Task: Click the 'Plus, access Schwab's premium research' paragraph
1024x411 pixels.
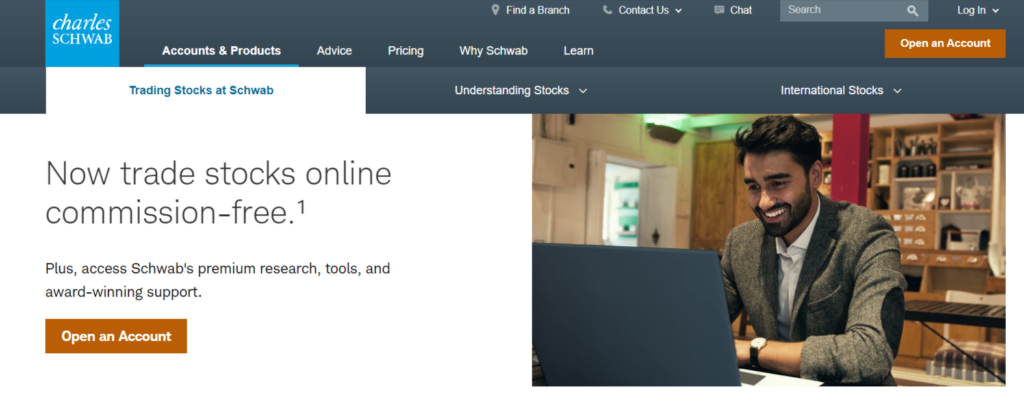Action: pyautogui.click(x=217, y=280)
